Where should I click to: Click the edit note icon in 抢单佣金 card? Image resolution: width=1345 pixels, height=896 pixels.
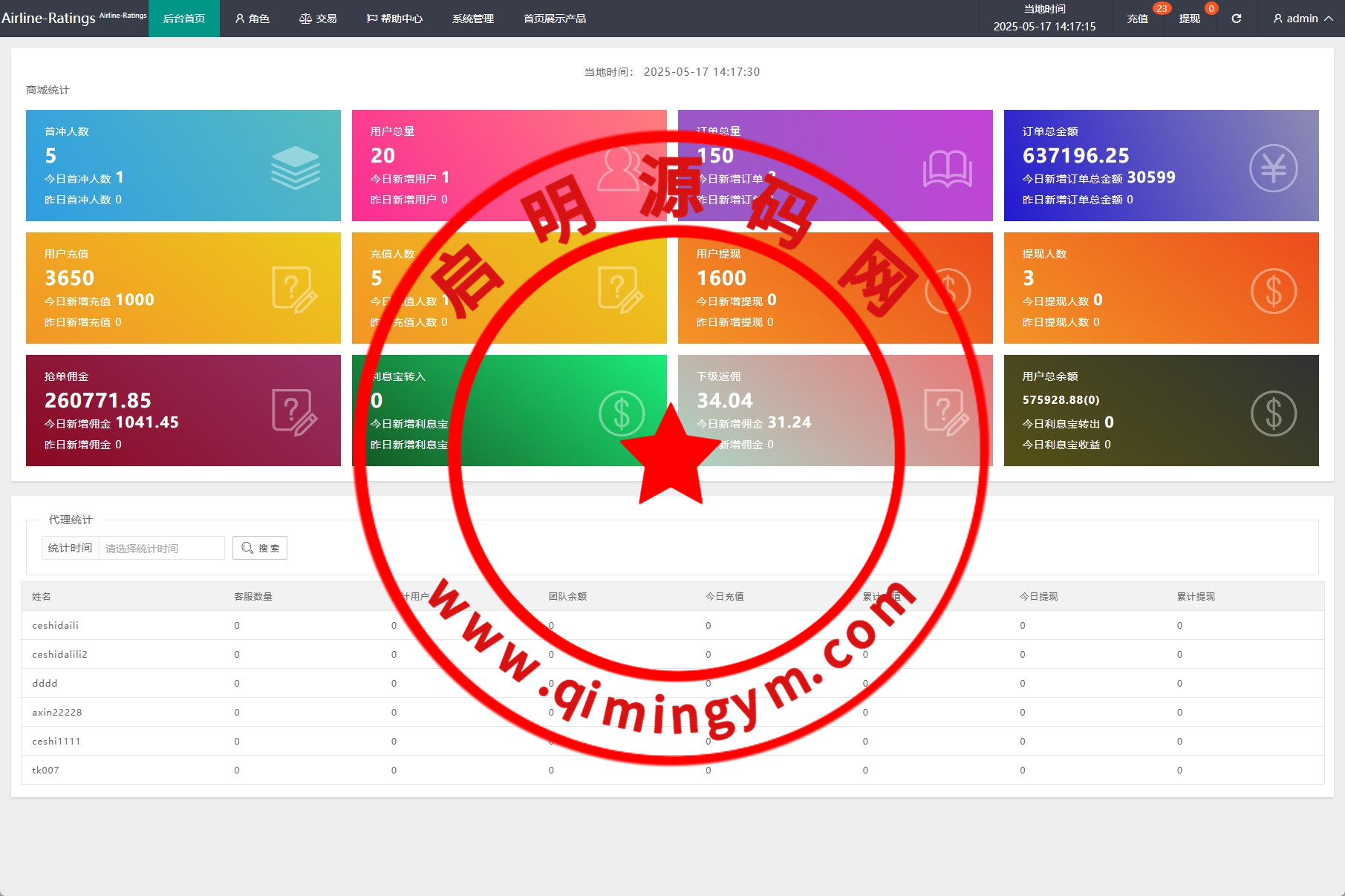295,413
